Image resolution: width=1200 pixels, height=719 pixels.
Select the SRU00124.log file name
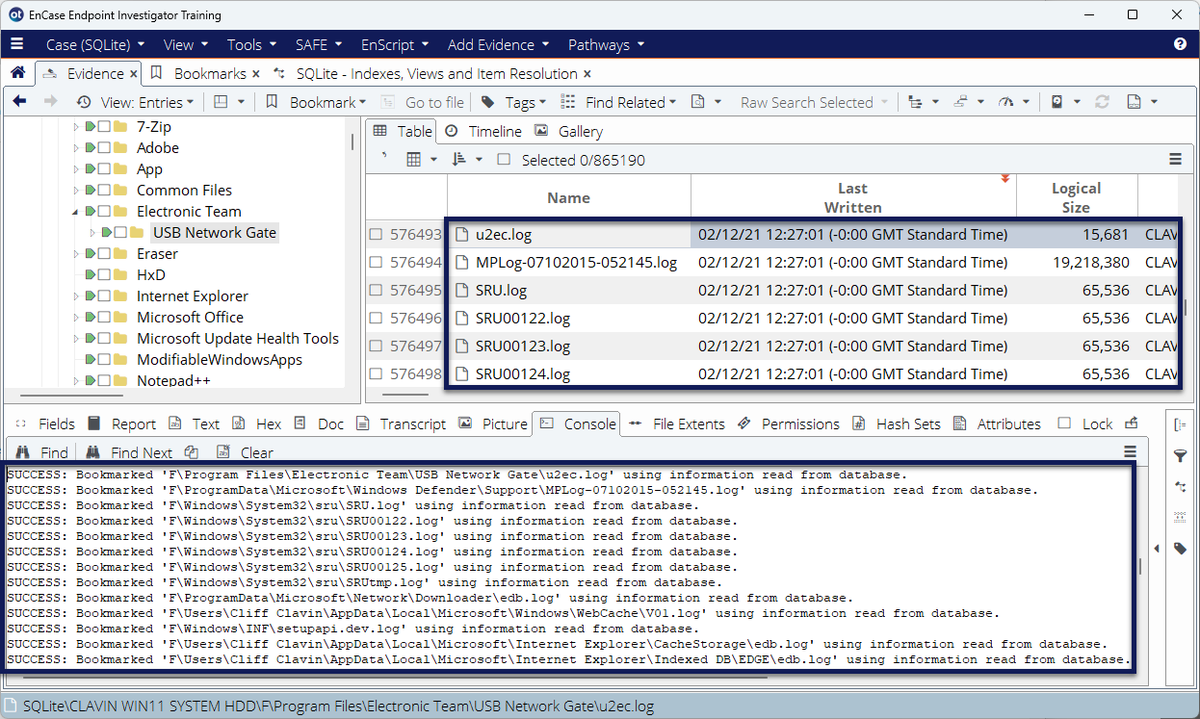[x=522, y=375]
